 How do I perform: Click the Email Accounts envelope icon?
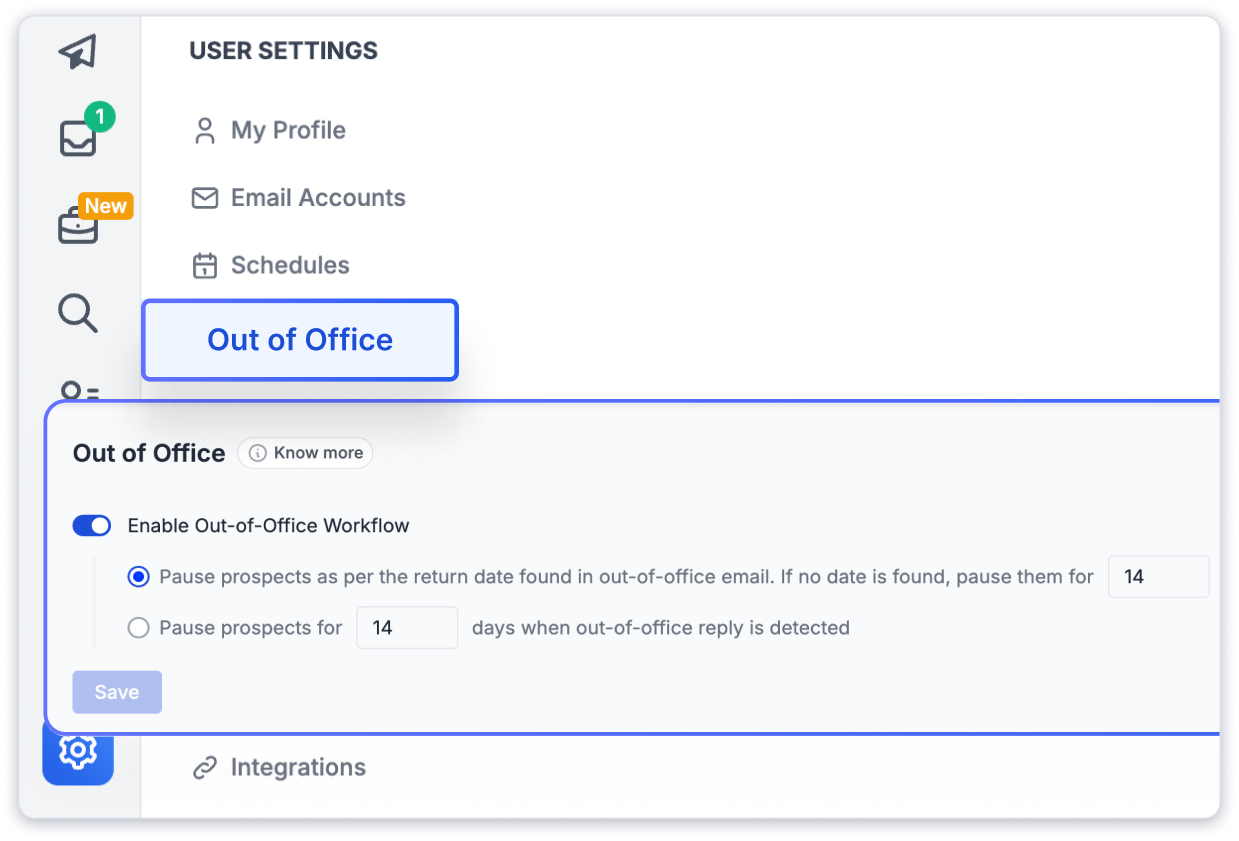pyautogui.click(x=205, y=198)
